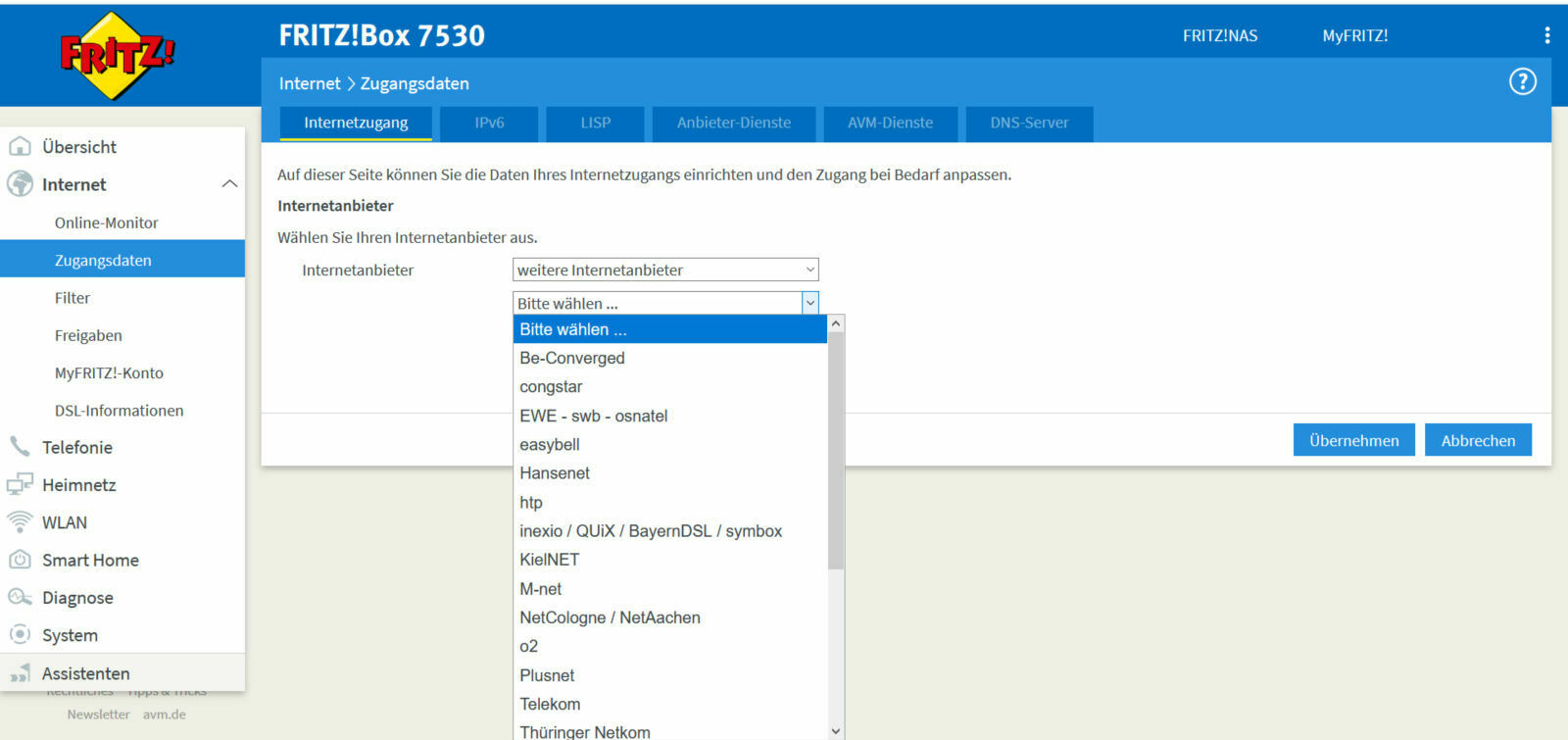This screenshot has height=740, width=1568.
Task: Select KielNET from provider list
Action: (670, 559)
